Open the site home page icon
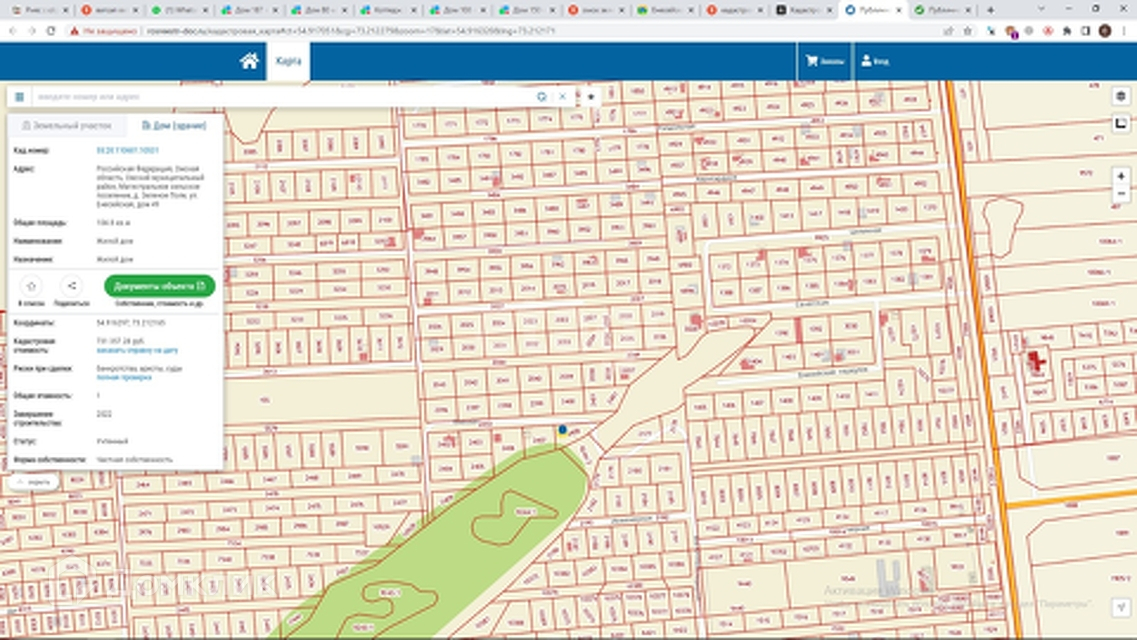The image size is (1137, 640). pyautogui.click(x=249, y=61)
